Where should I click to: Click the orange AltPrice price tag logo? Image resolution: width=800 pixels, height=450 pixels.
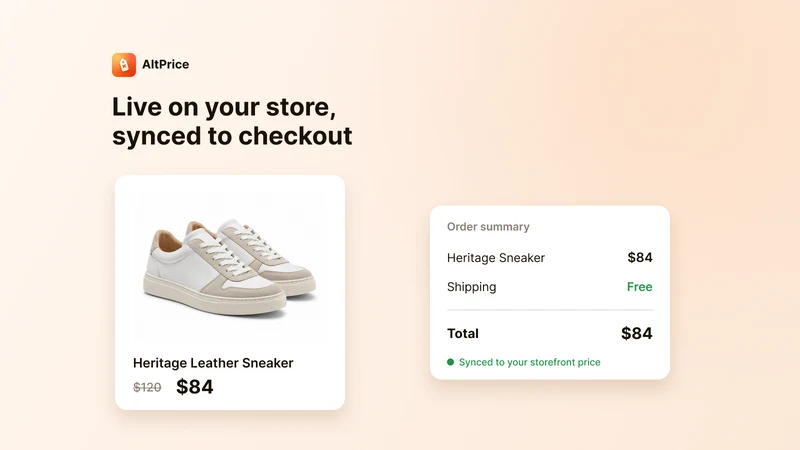coord(124,65)
